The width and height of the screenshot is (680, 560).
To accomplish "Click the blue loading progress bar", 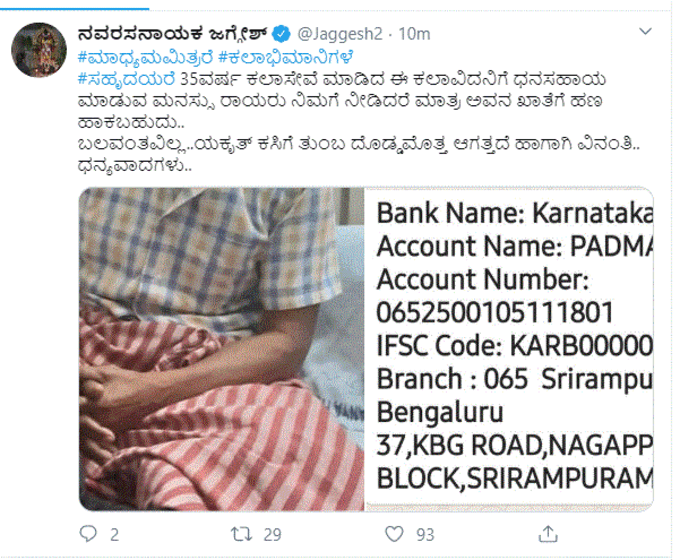I will (75, 9).
